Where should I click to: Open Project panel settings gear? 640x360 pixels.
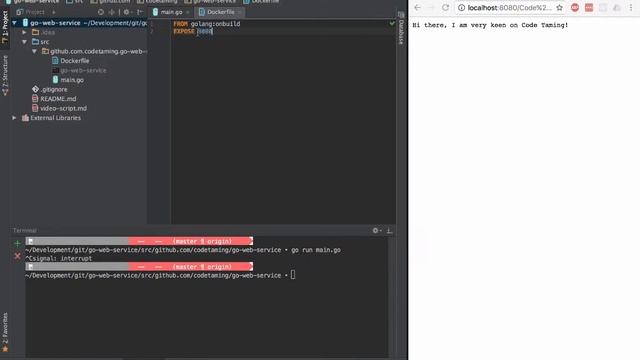127,12
